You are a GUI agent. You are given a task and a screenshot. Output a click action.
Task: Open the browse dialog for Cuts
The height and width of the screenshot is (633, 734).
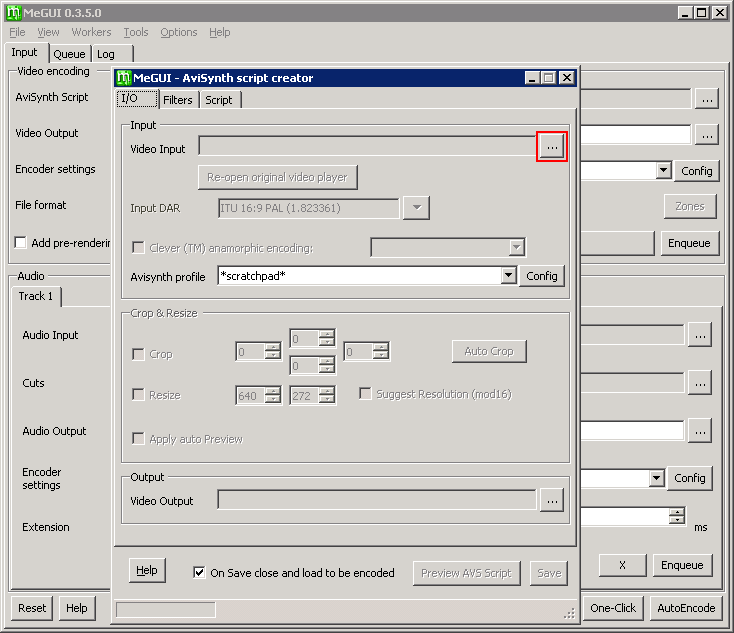click(700, 382)
